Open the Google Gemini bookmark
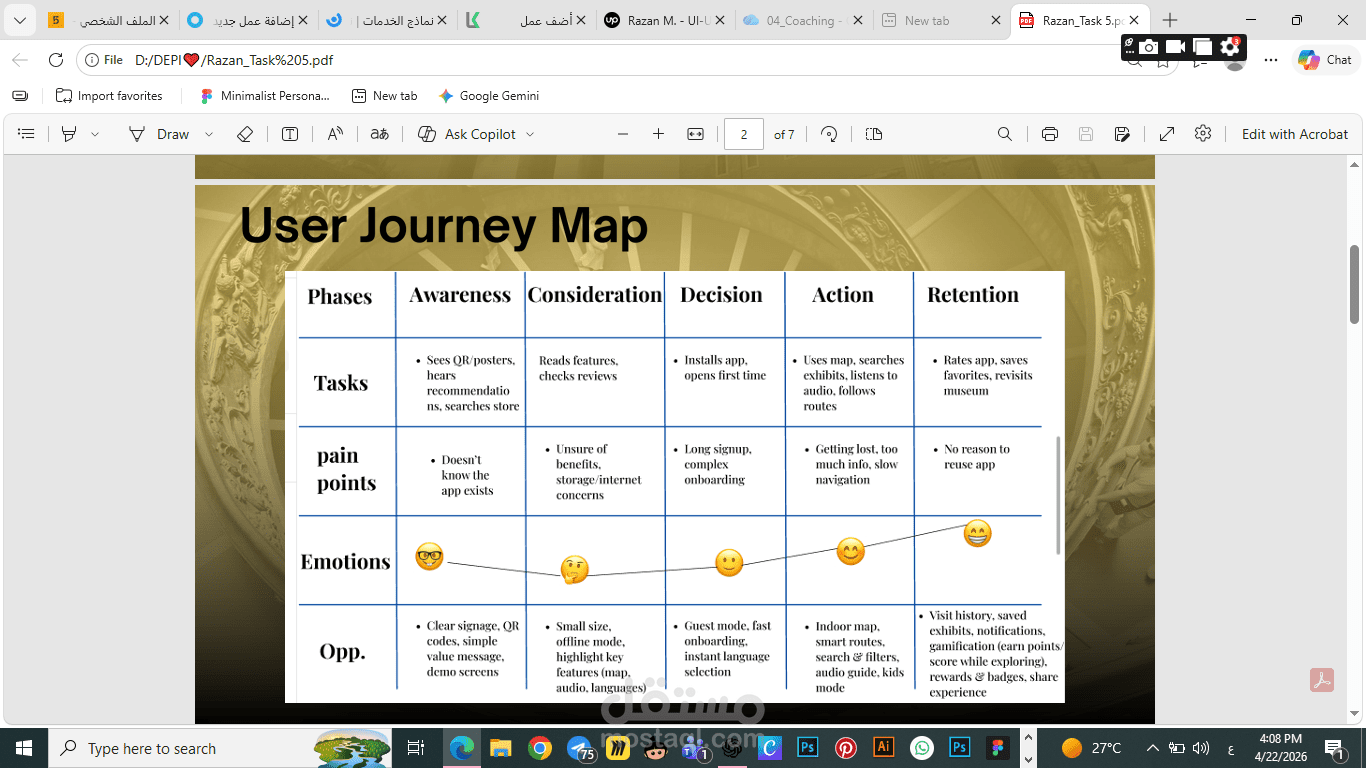 (488, 96)
